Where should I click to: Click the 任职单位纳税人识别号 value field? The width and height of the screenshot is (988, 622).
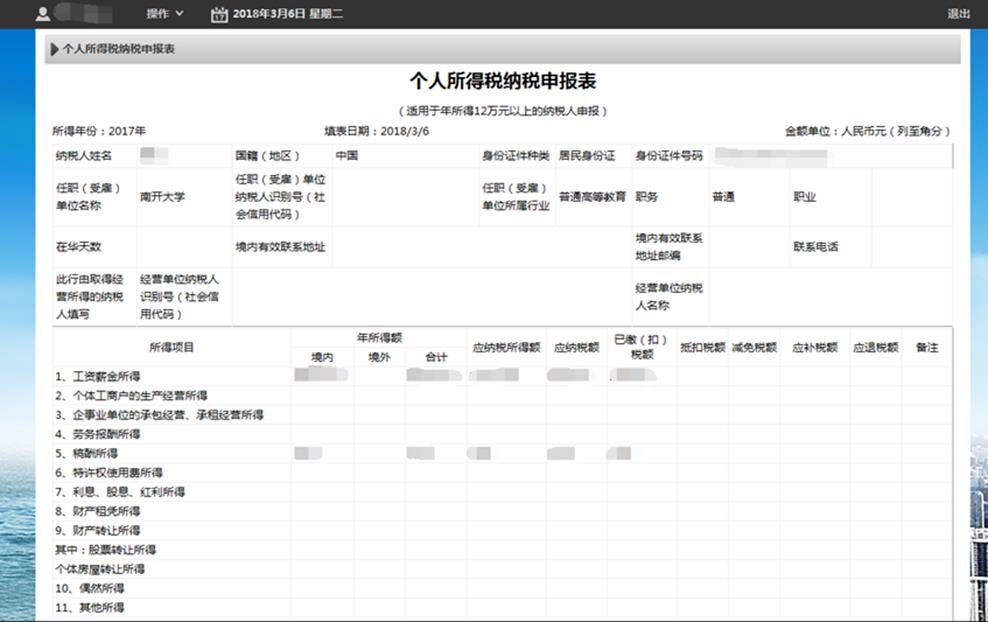tap(405, 197)
